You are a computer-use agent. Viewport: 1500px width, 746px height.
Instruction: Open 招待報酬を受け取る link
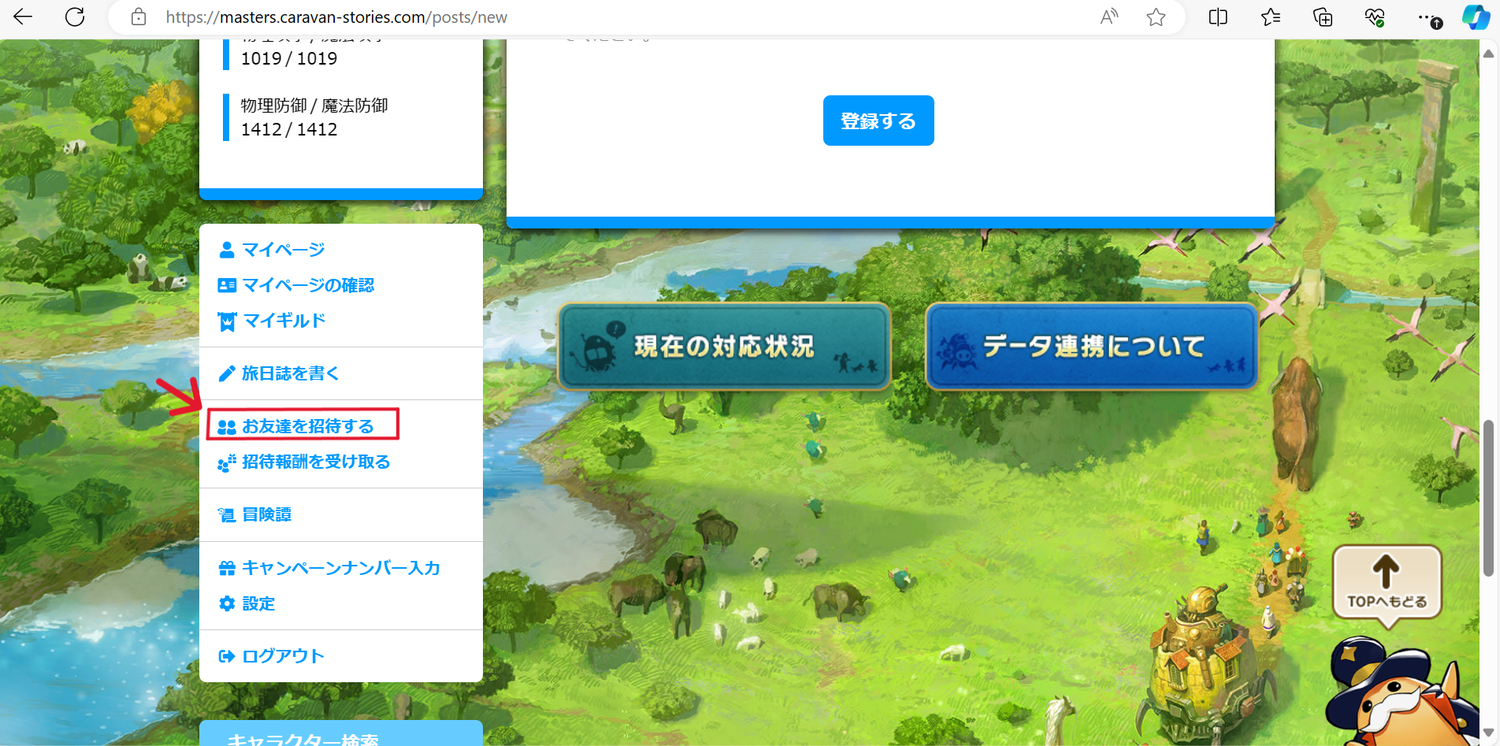[315, 462]
